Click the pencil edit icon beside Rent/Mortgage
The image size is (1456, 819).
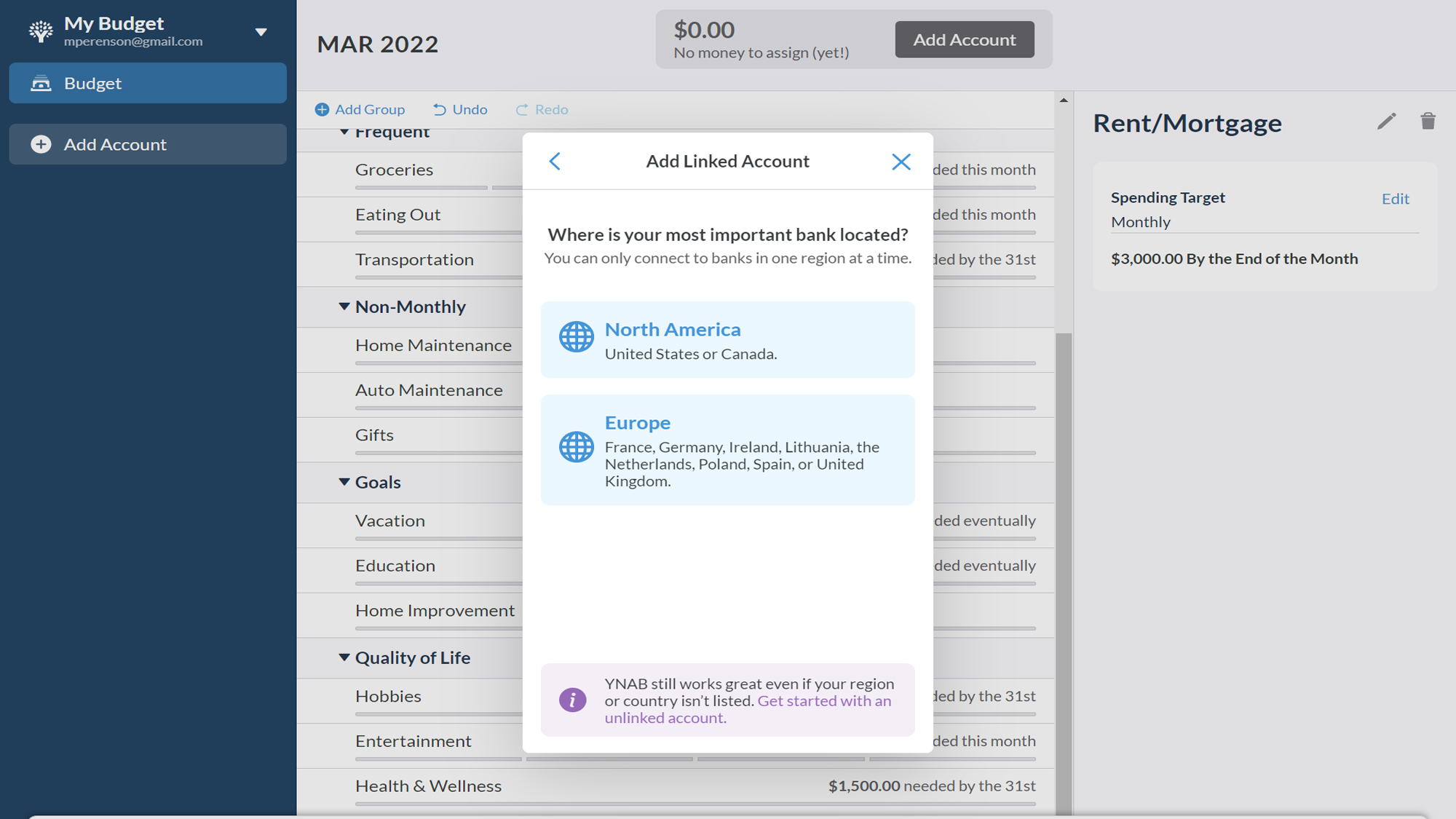tap(1386, 122)
